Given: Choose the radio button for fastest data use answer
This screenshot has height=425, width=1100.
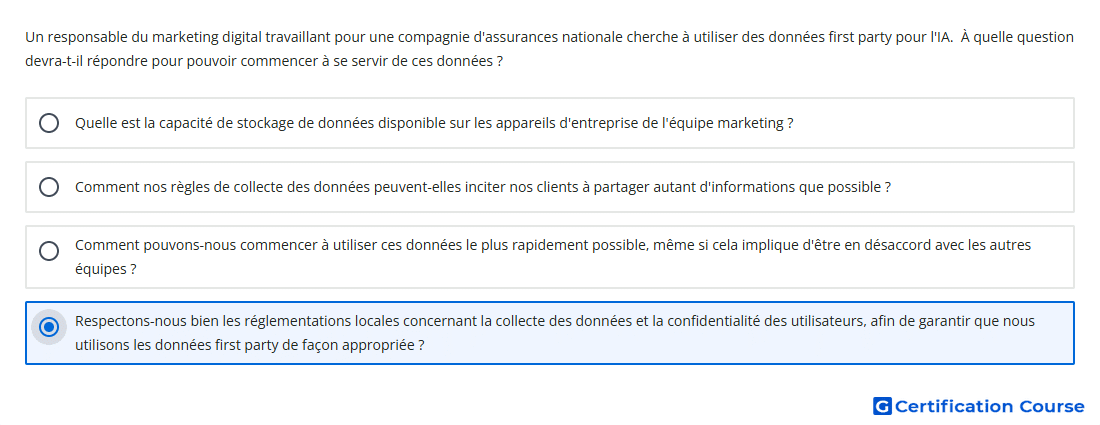Looking at the screenshot, I should [x=48, y=251].
